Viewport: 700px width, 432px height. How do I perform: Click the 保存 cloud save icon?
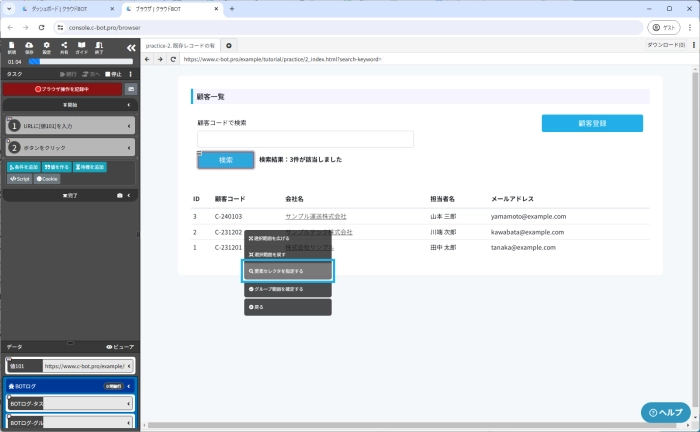[29, 47]
